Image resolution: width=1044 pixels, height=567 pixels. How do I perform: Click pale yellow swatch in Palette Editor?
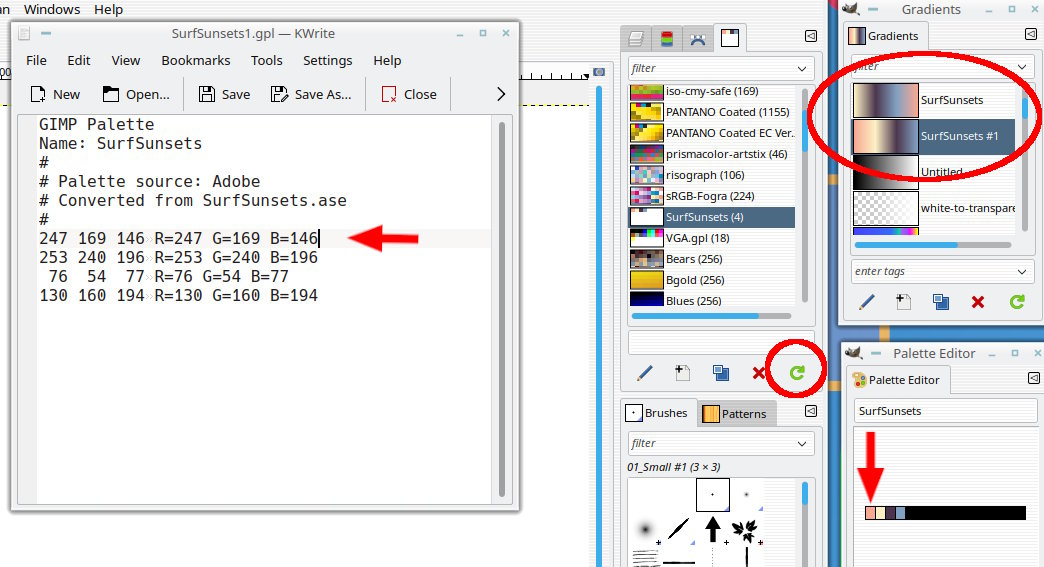click(x=880, y=513)
